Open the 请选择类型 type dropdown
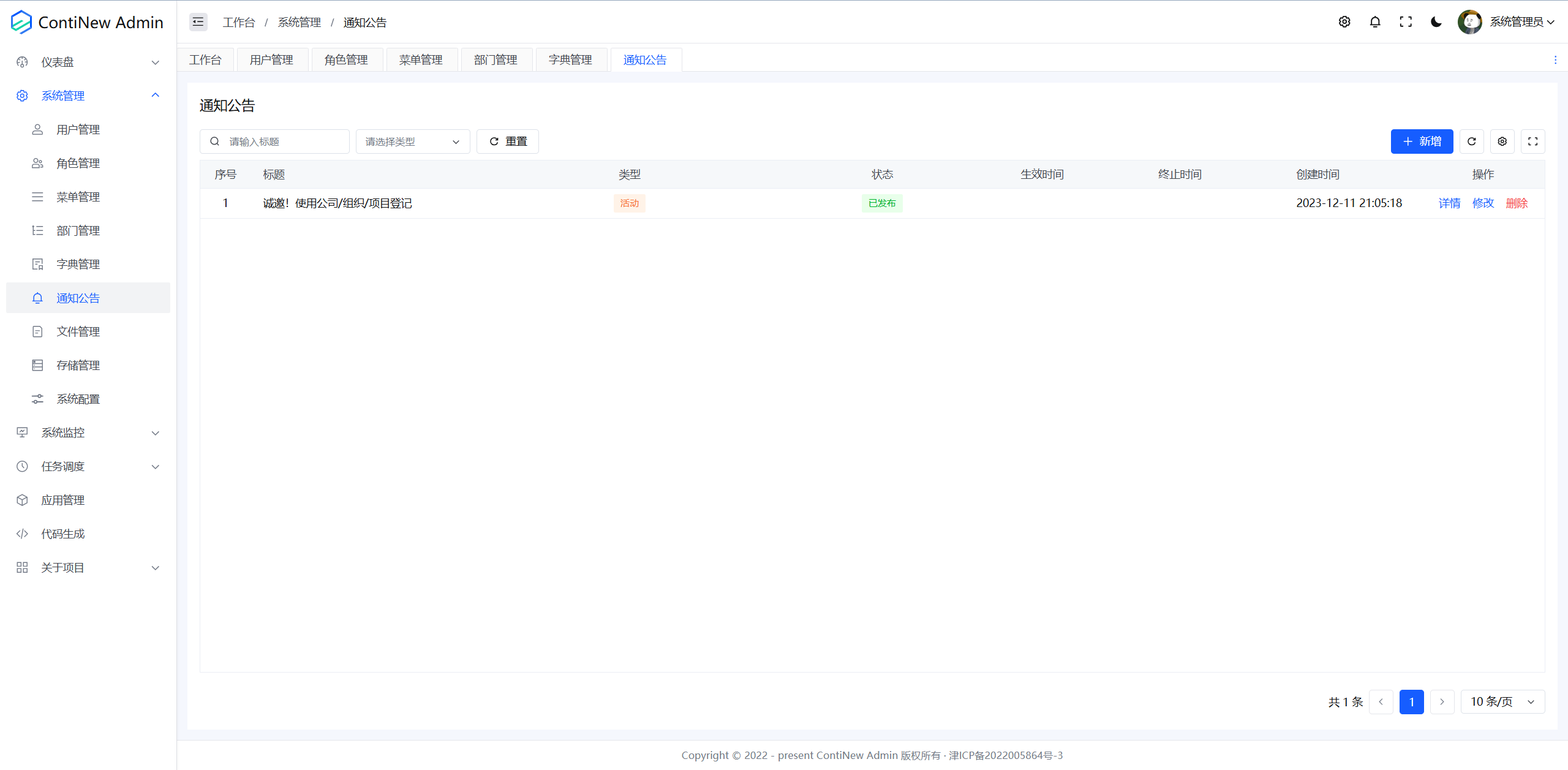 (412, 141)
